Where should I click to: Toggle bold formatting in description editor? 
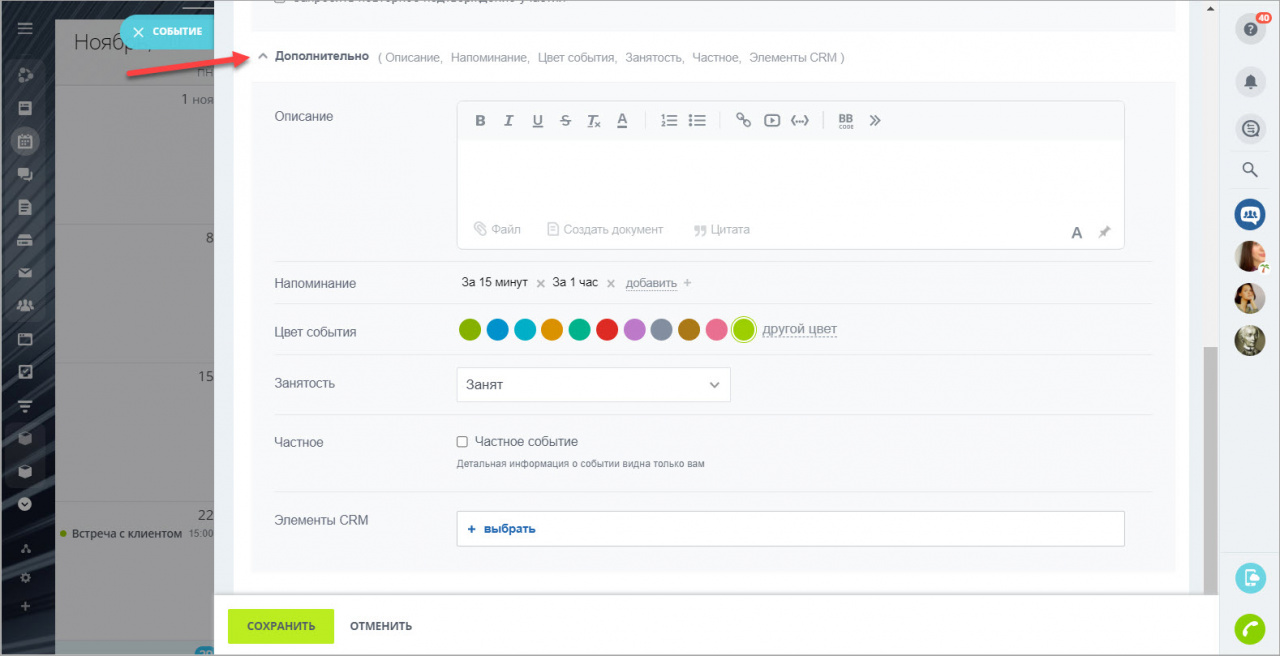click(480, 121)
